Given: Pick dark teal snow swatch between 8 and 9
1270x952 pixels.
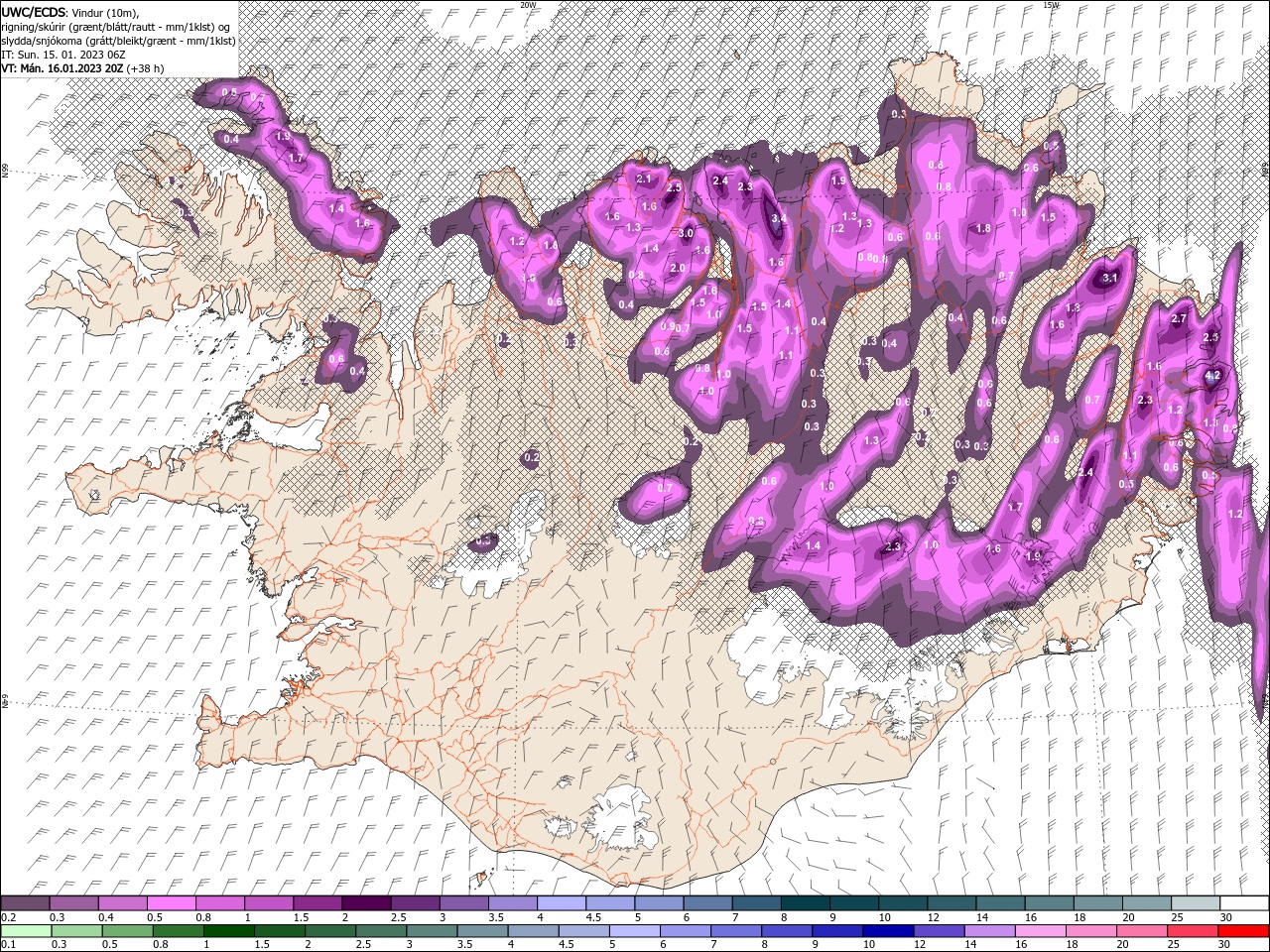Looking at the screenshot, I should [x=804, y=902].
